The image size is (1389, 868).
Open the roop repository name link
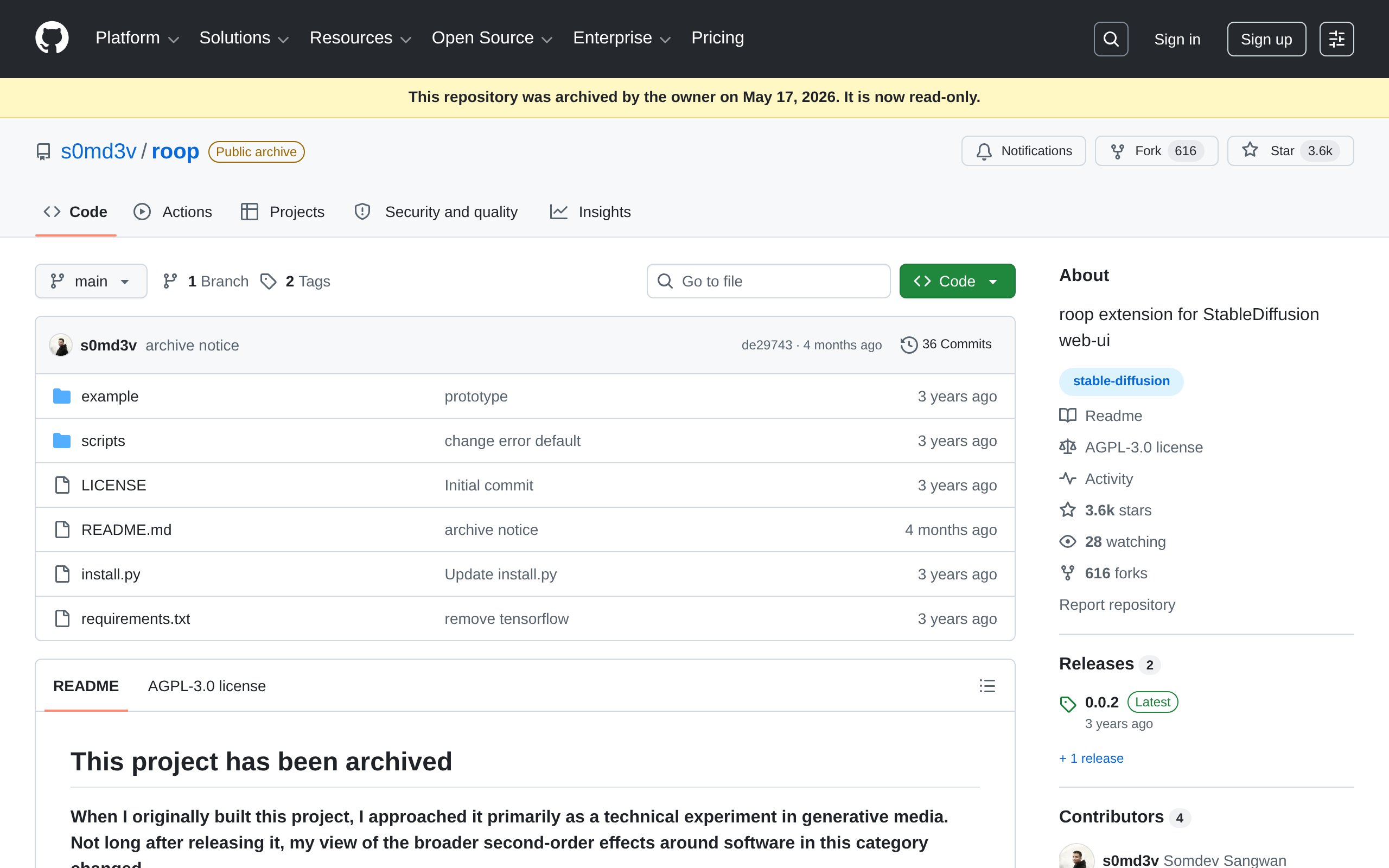(175, 151)
